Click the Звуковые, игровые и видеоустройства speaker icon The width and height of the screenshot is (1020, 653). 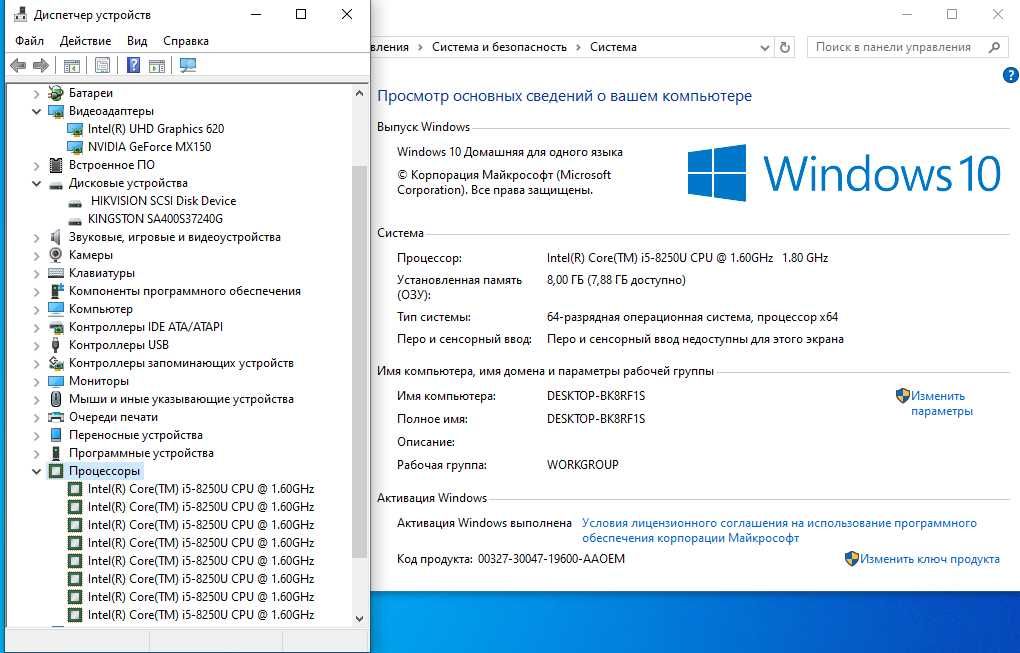pos(56,237)
